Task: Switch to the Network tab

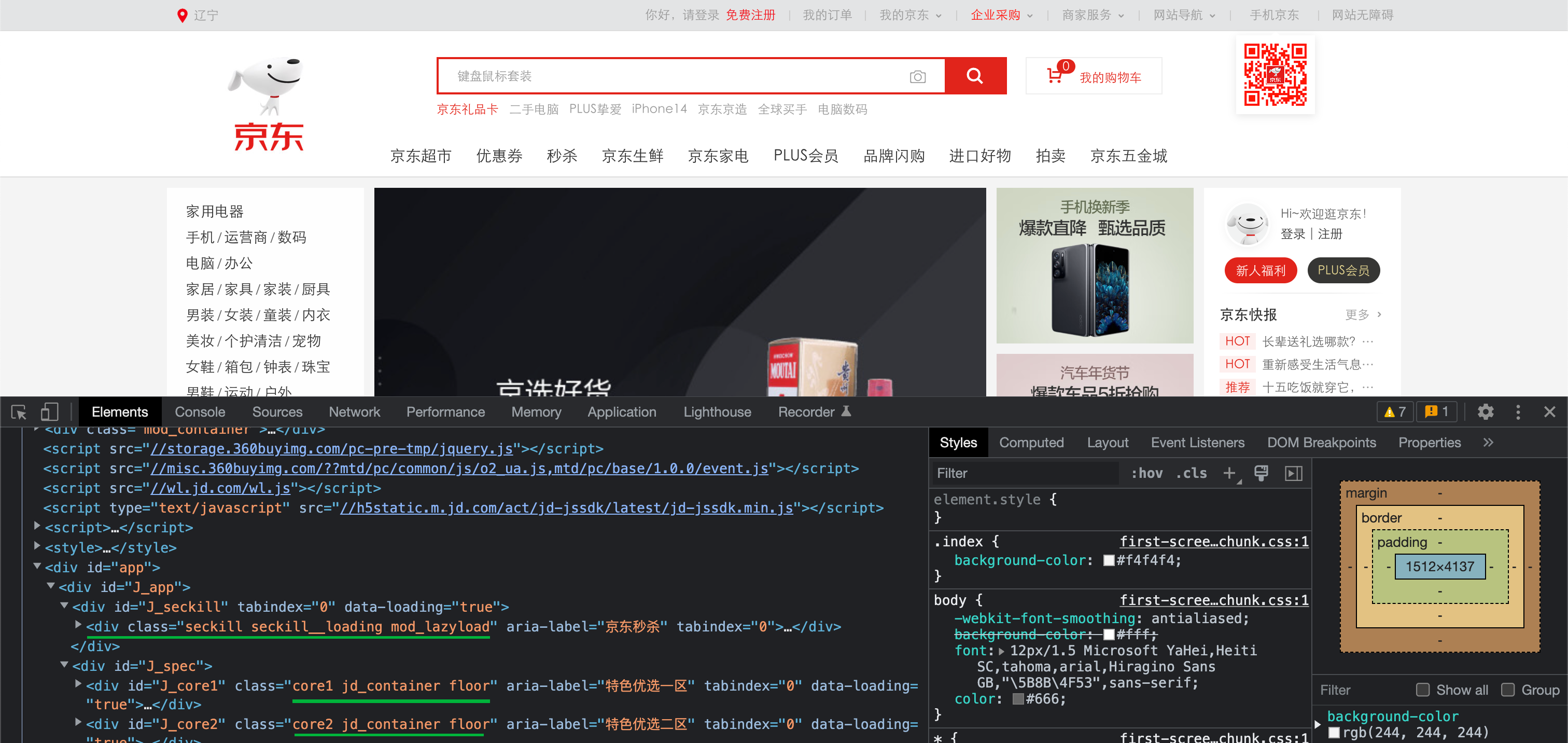Action: tap(354, 412)
